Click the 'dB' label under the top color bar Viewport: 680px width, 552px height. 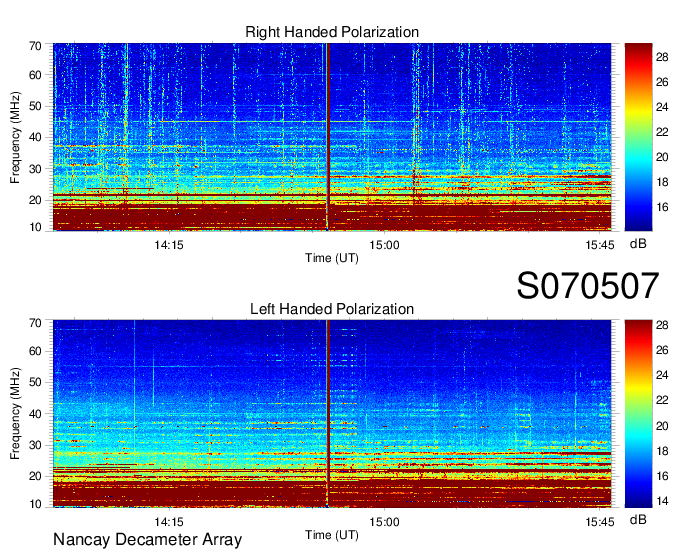pos(638,244)
